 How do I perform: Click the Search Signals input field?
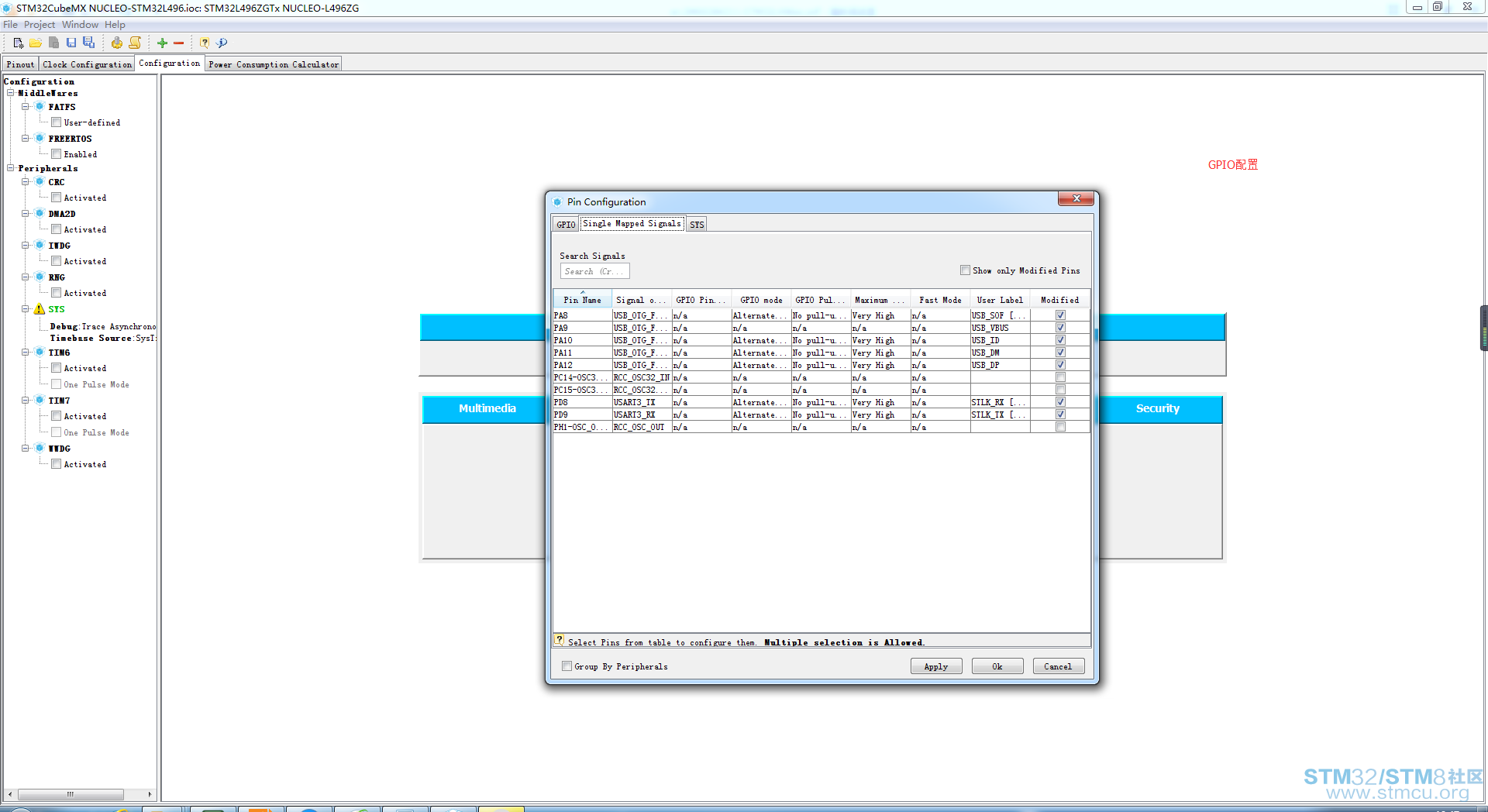coord(594,271)
